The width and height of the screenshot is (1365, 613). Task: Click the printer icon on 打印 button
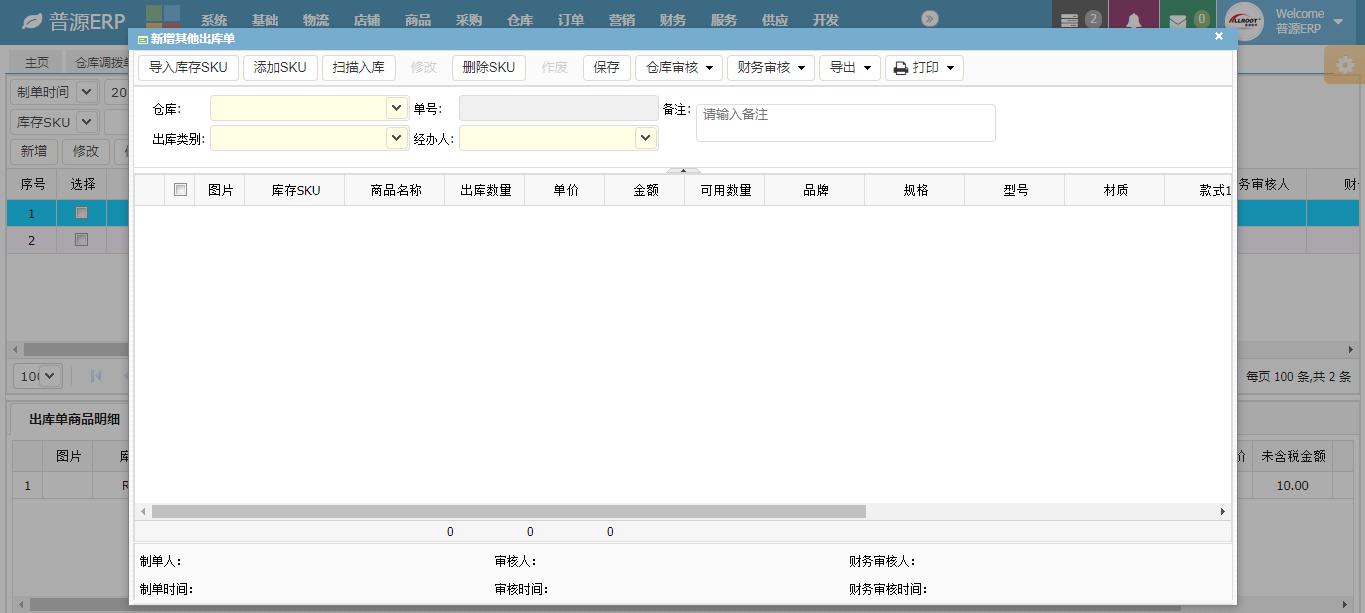900,68
